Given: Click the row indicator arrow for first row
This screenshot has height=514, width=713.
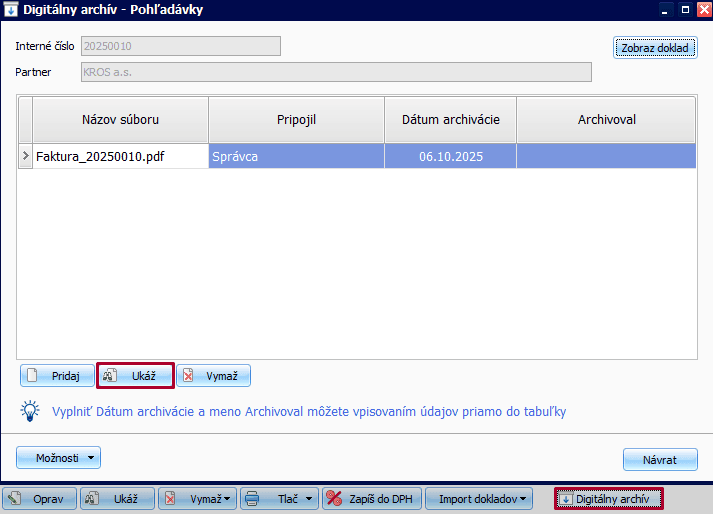Looking at the screenshot, I should [25, 156].
